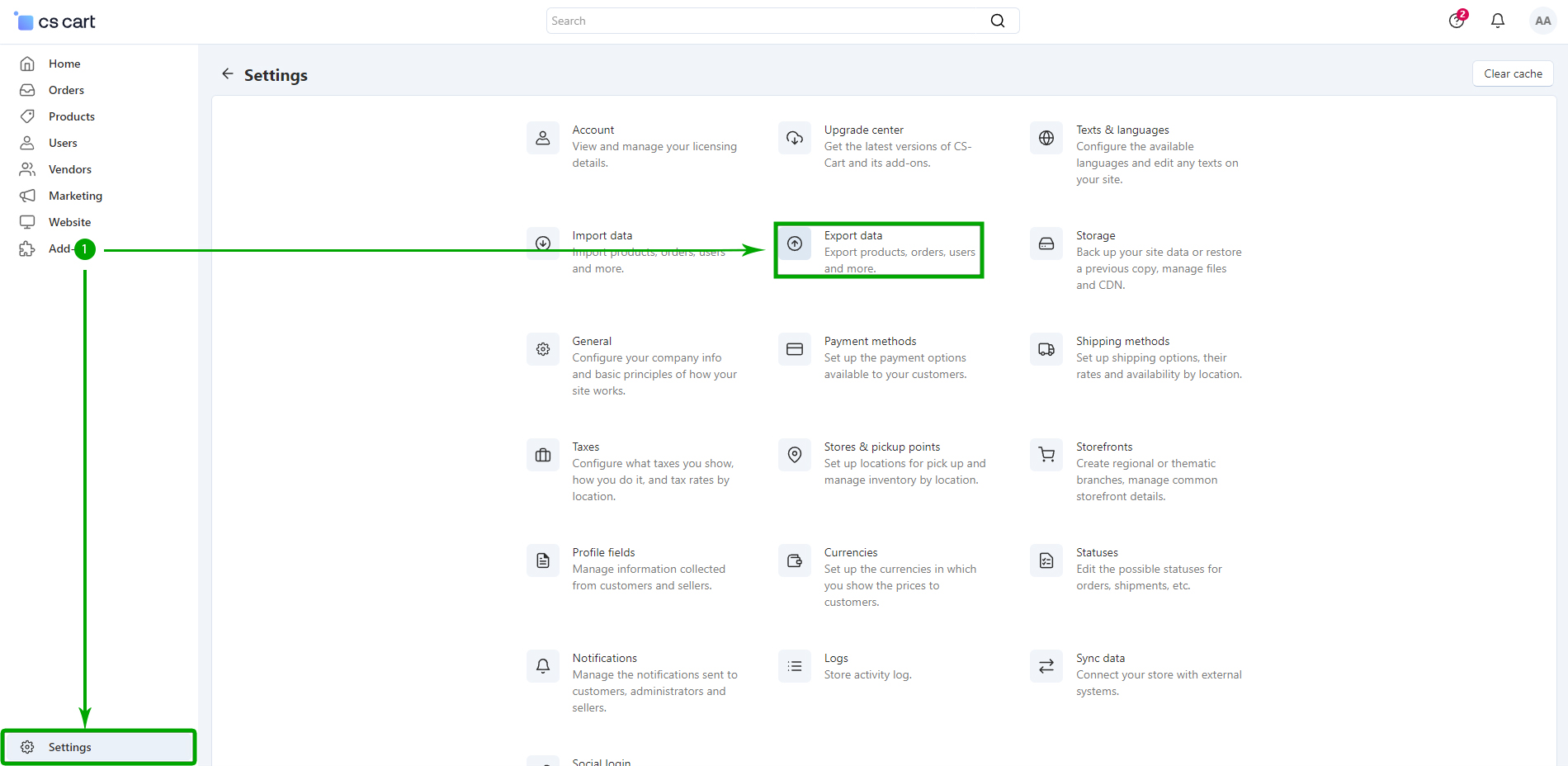The image size is (1568, 766).
Task: Click the Texts & languages globe icon
Action: pyautogui.click(x=1046, y=138)
